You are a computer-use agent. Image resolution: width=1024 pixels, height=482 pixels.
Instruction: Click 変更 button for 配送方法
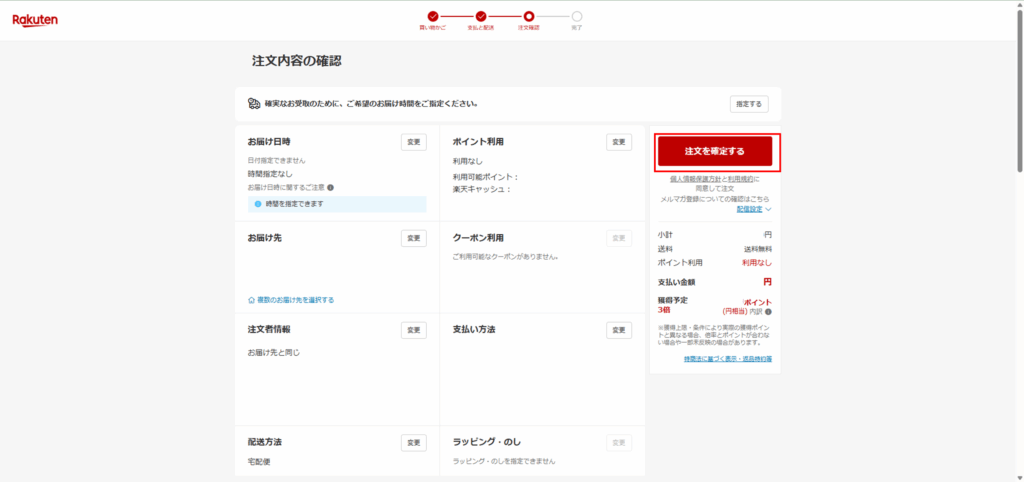pyautogui.click(x=413, y=442)
